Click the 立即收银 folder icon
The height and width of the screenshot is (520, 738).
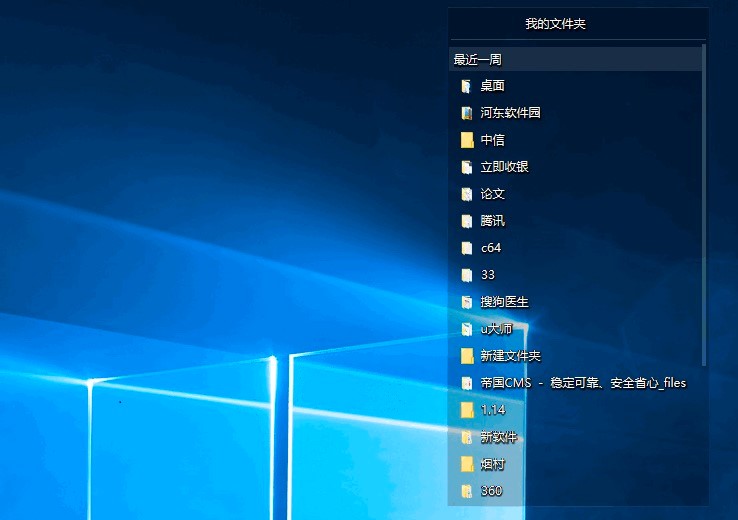coord(466,167)
